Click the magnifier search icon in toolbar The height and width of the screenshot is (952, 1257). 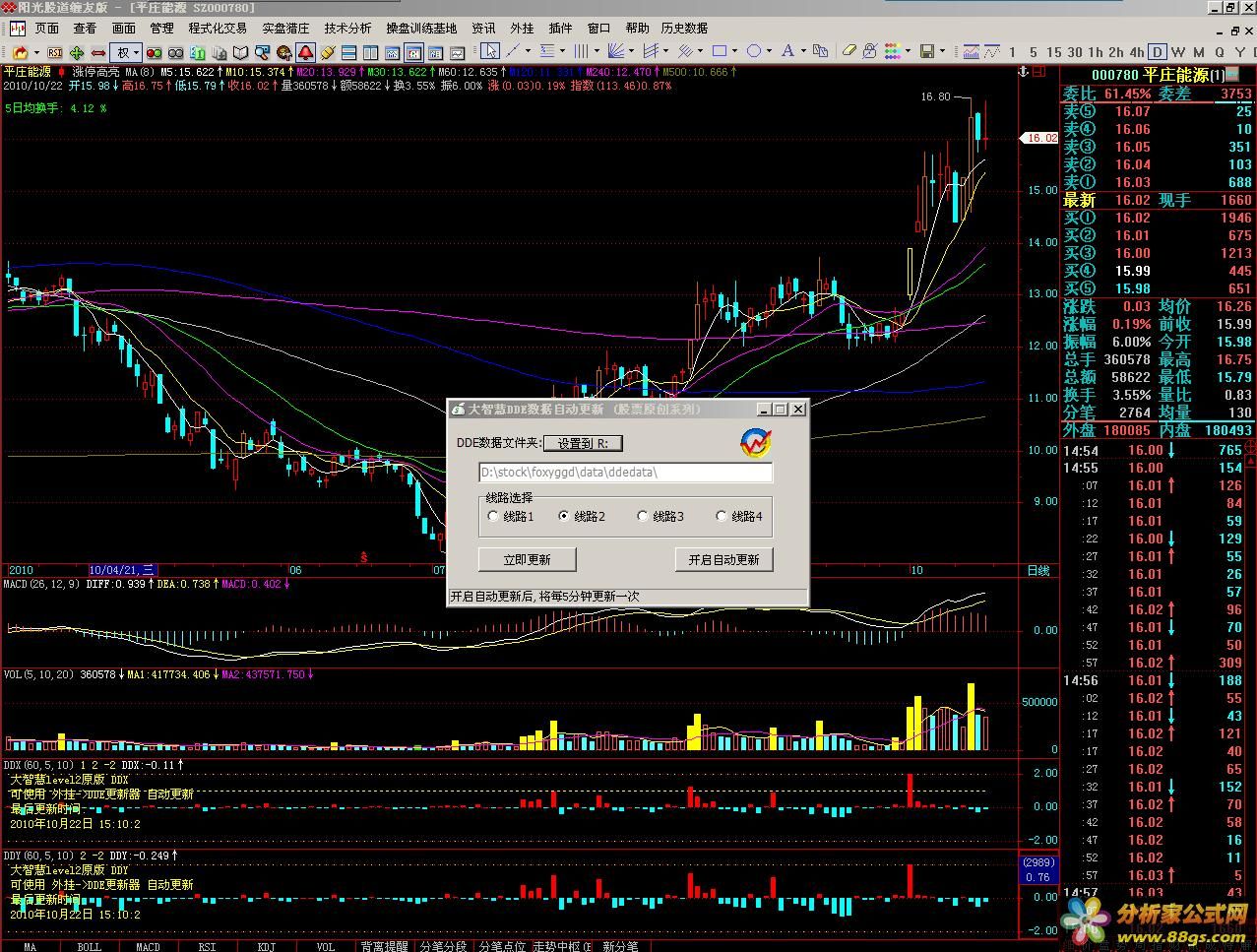pyautogui.click(x=262, y=52)
